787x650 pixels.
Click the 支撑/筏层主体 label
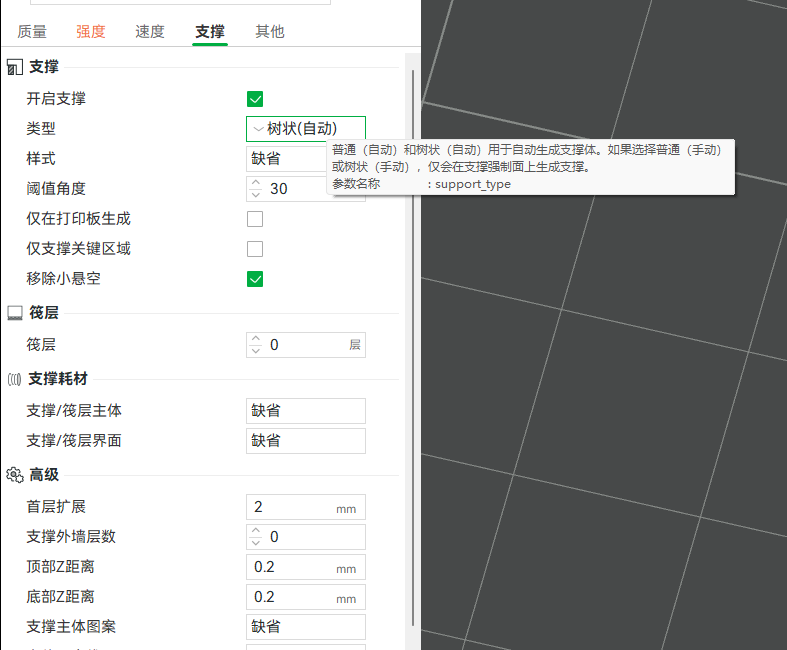74,411
